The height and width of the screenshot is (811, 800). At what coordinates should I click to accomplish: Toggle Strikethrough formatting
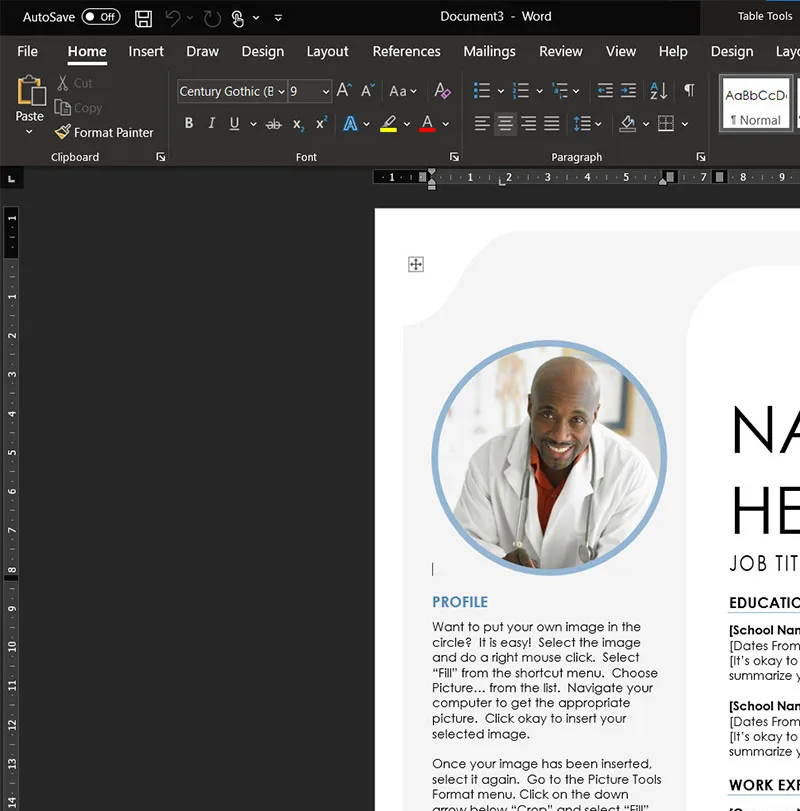(x=274, y=124)
